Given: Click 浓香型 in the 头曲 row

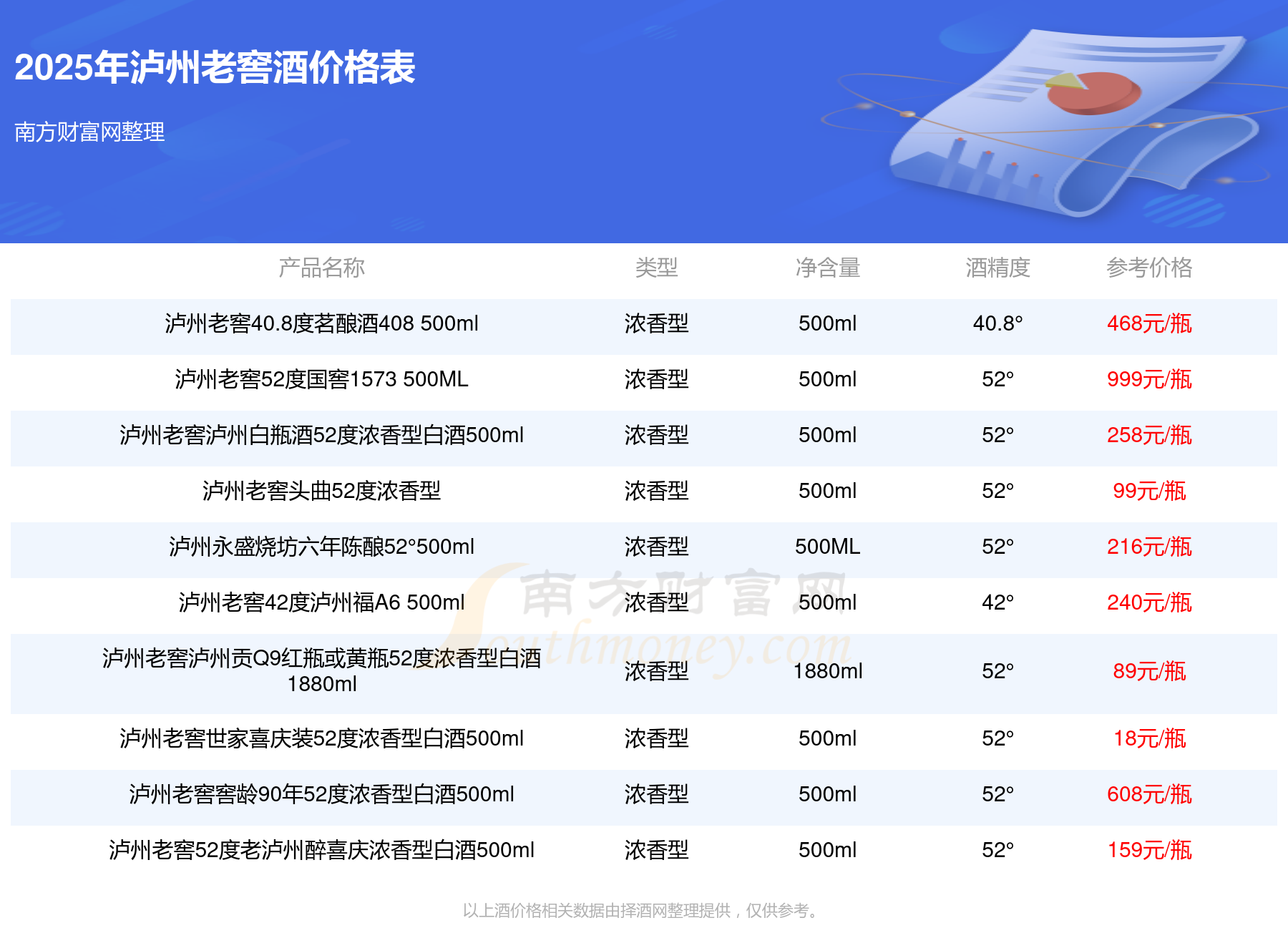Looking at the screenshot, I should [656, 491].
